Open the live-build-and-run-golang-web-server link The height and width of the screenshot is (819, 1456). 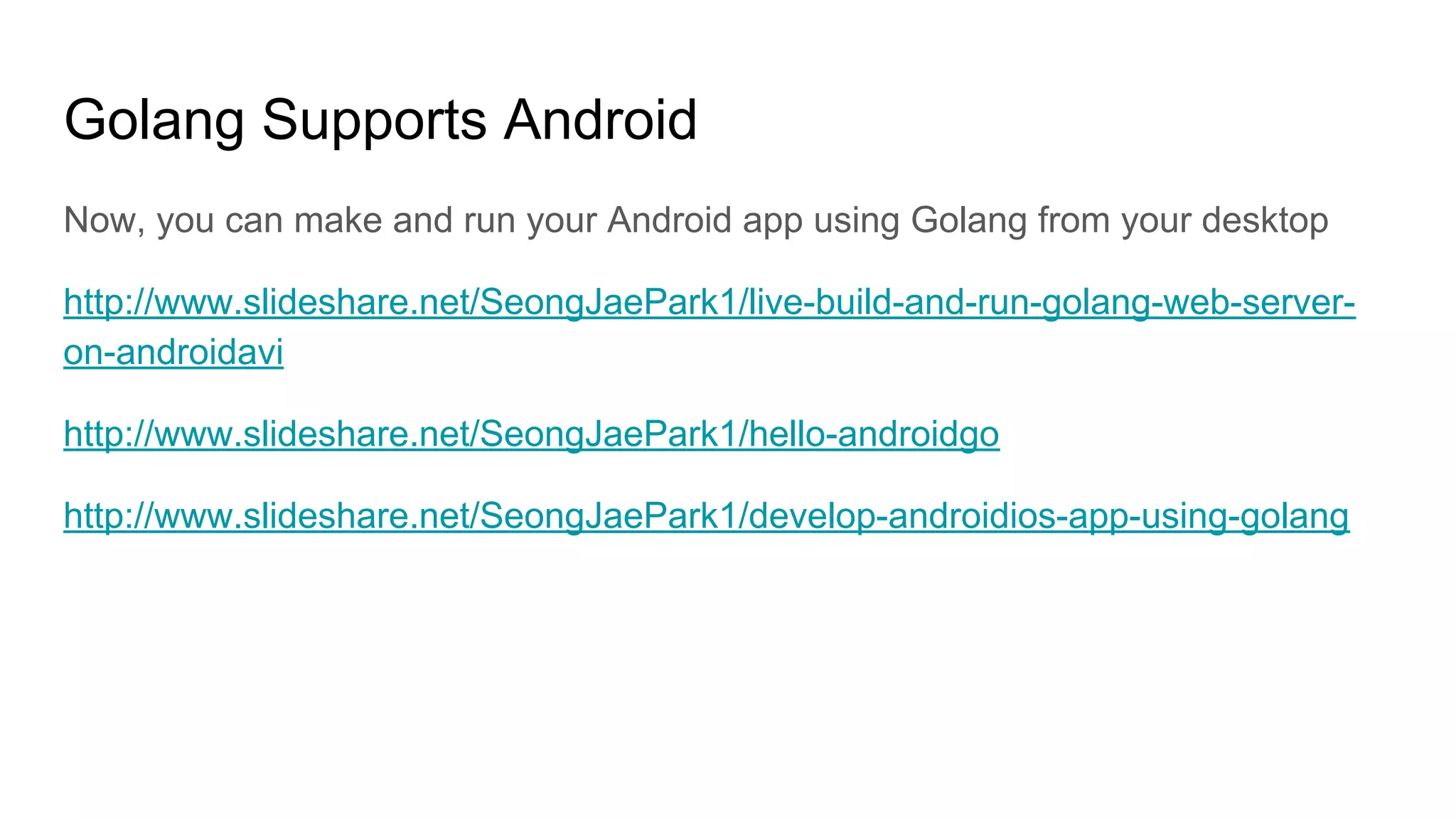(709, 302)
